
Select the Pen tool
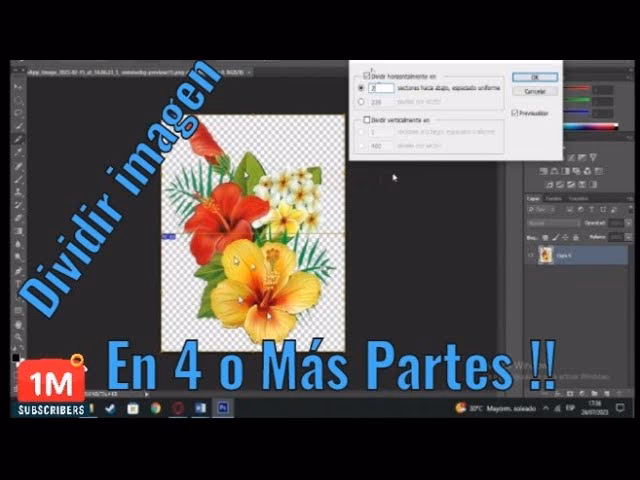tap(18, 271)
